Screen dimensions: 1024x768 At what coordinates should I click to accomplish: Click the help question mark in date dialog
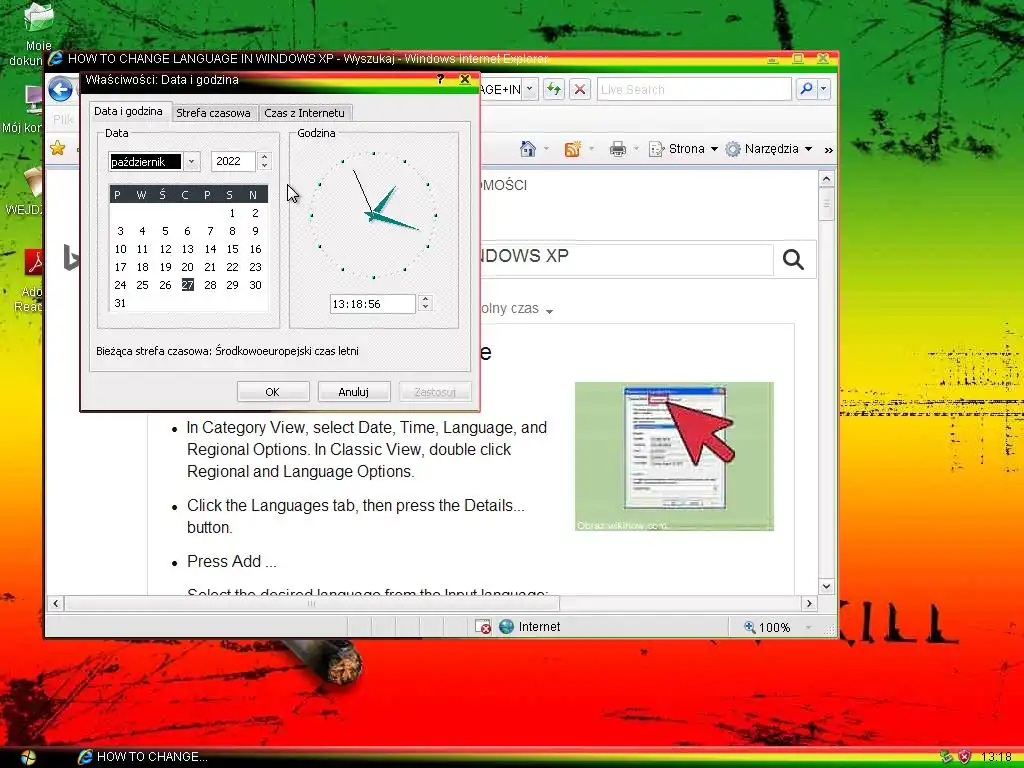[440, 80]
